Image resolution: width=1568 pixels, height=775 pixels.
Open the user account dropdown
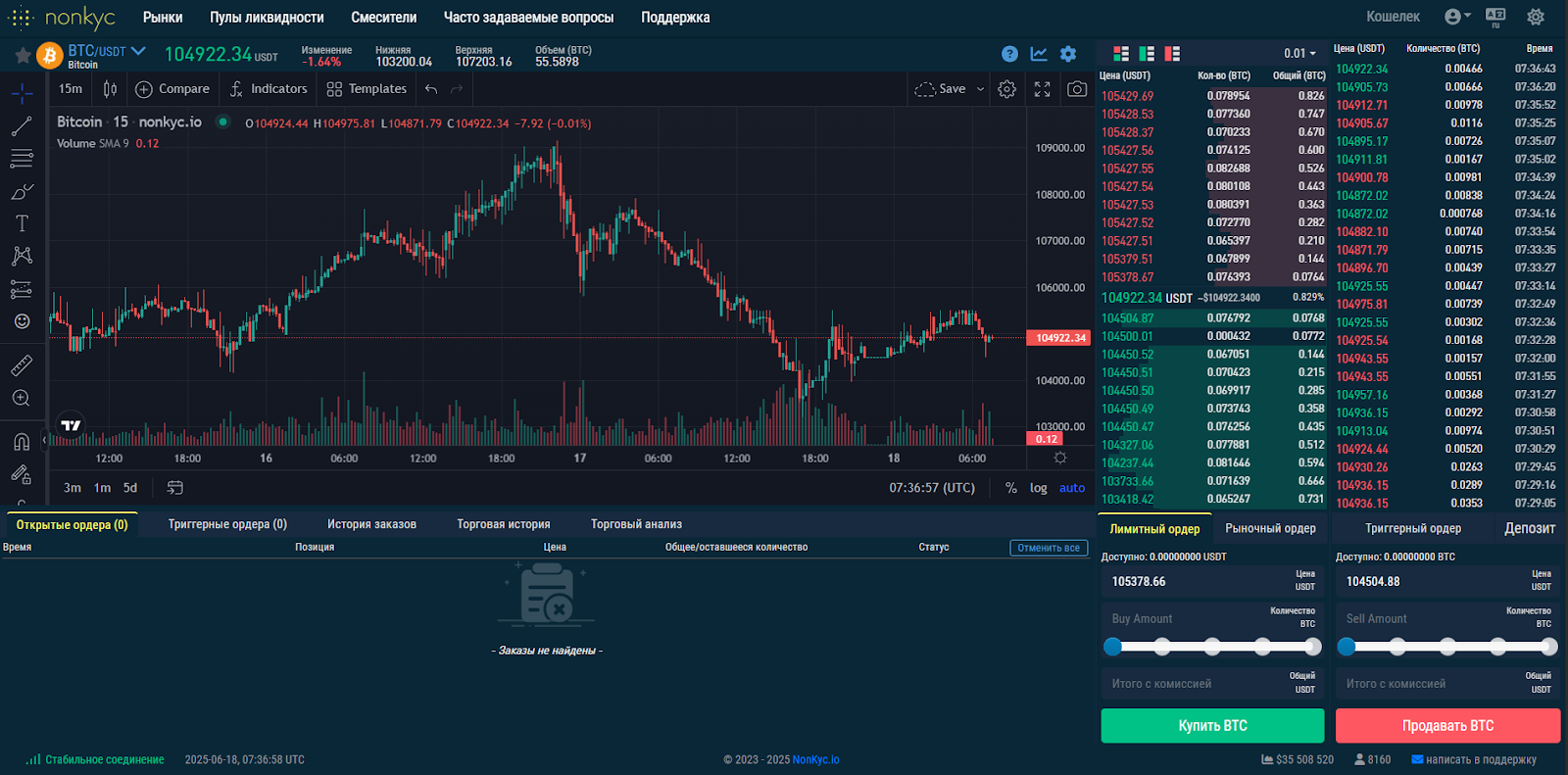point(1457,17)
